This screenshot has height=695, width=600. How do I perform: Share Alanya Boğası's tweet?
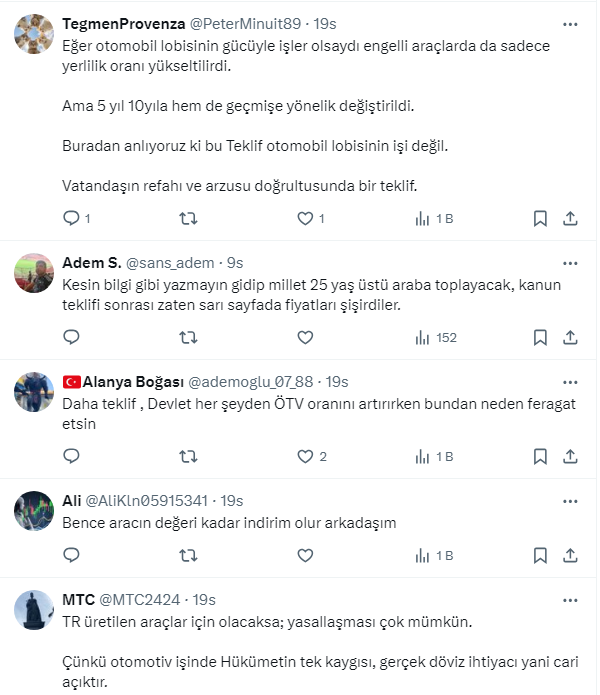click(570, 456)
